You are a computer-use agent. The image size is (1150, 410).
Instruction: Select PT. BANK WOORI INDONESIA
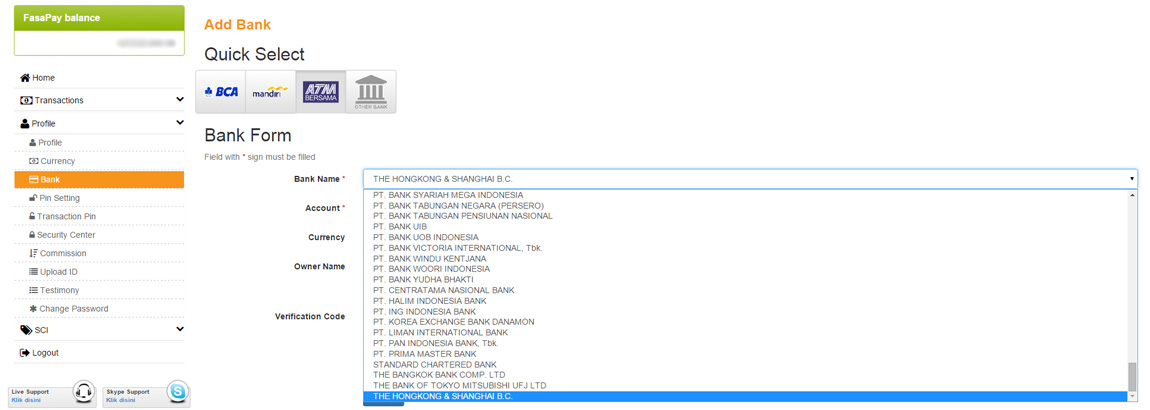click(745, 269)
